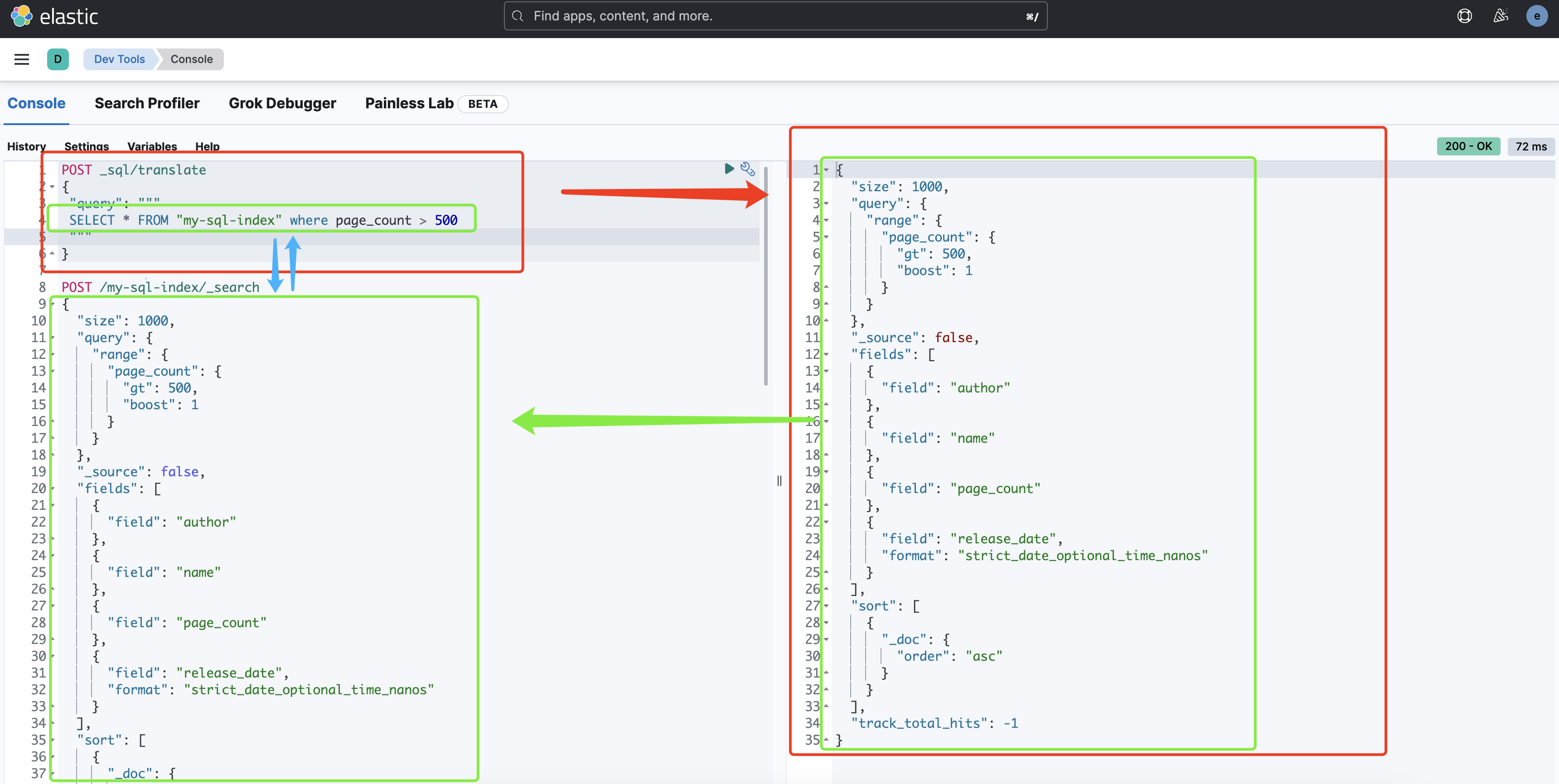Open the Grok Debugger tab

pos(282,103)
